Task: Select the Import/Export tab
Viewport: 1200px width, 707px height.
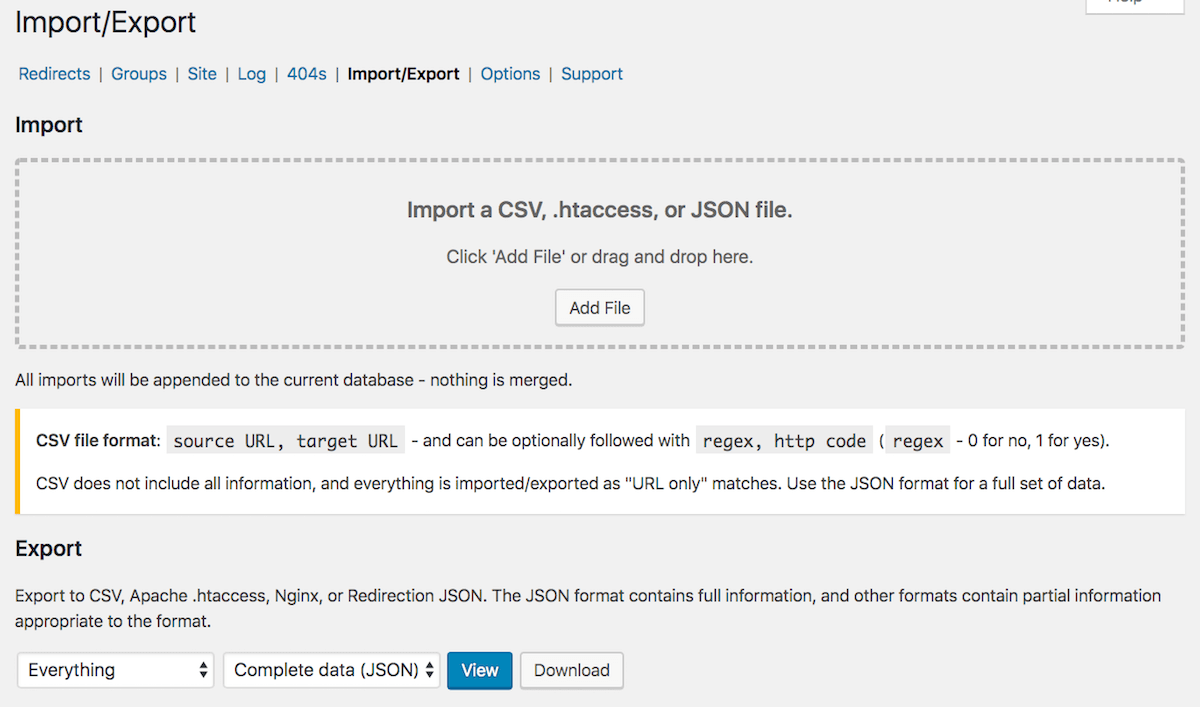Action: (404, 74)
